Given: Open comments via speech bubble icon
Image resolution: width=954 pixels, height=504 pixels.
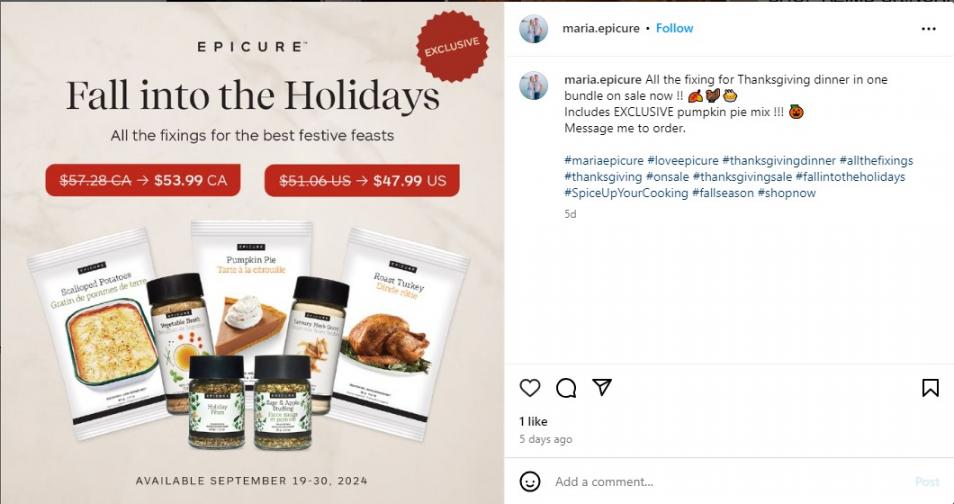Looking at the screenshot, I should click(x=566, y=388).
